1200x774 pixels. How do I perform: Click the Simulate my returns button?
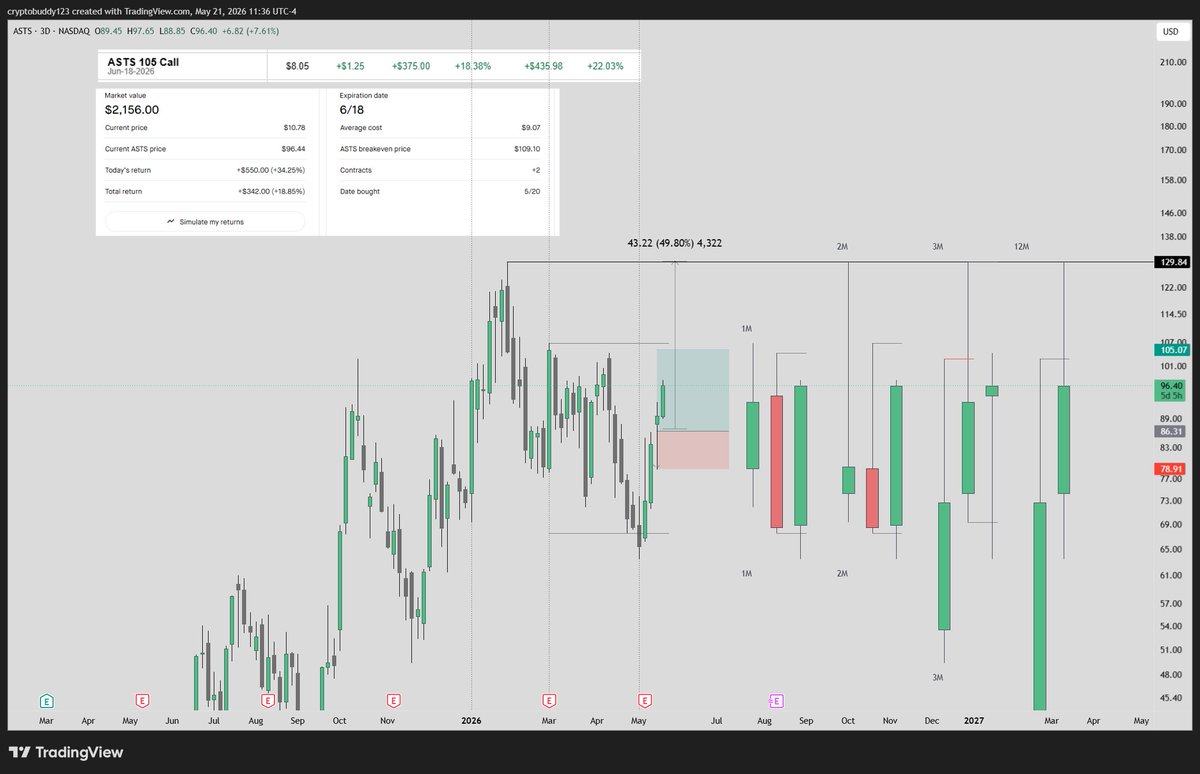(x=205, y=222)
